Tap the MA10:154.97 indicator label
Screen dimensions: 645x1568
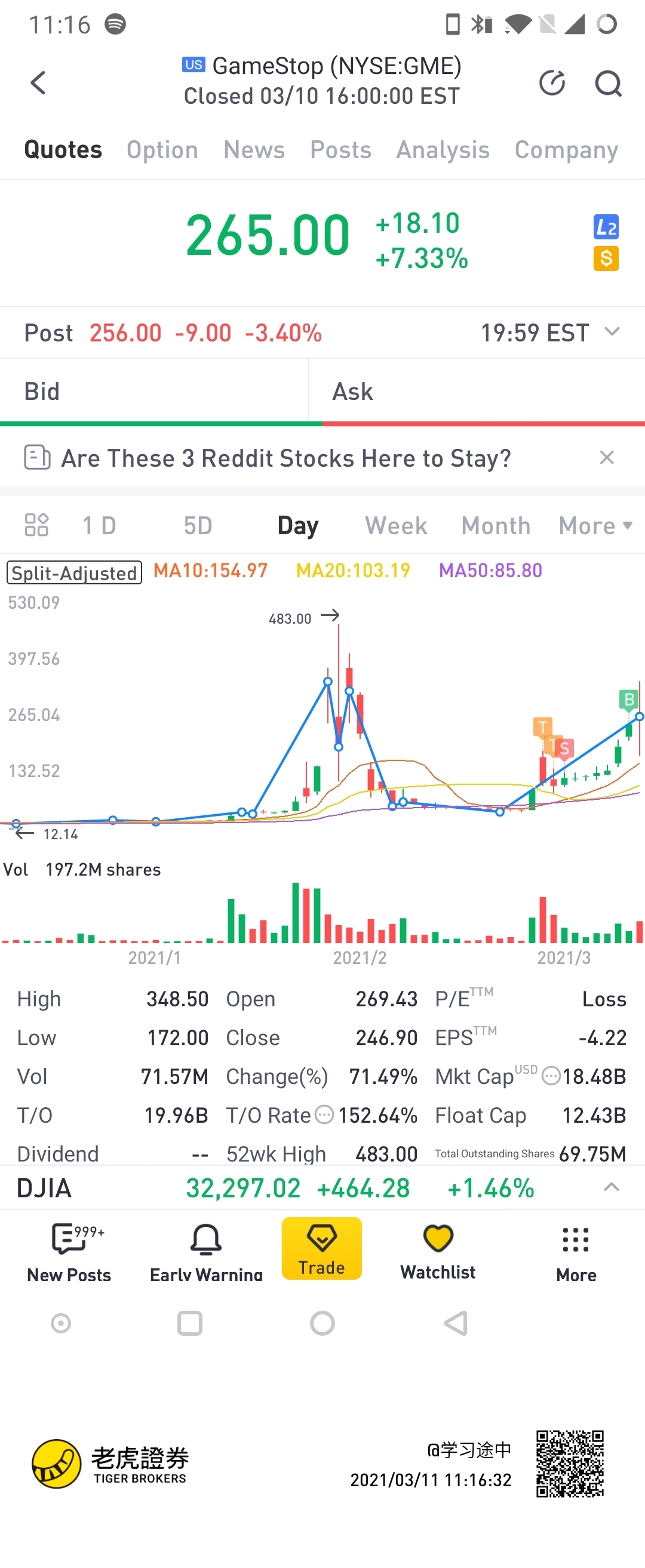(x=210, y=571)
